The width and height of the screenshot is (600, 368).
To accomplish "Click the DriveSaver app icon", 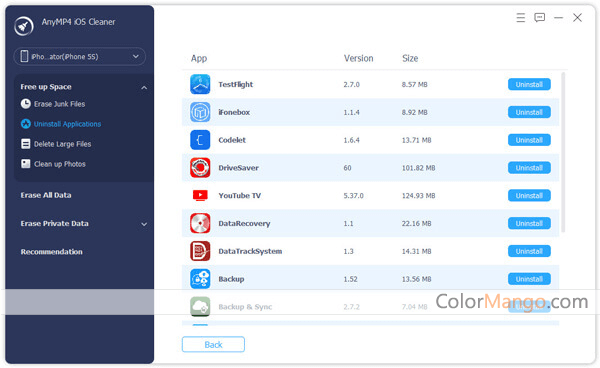I will point(200,168).
